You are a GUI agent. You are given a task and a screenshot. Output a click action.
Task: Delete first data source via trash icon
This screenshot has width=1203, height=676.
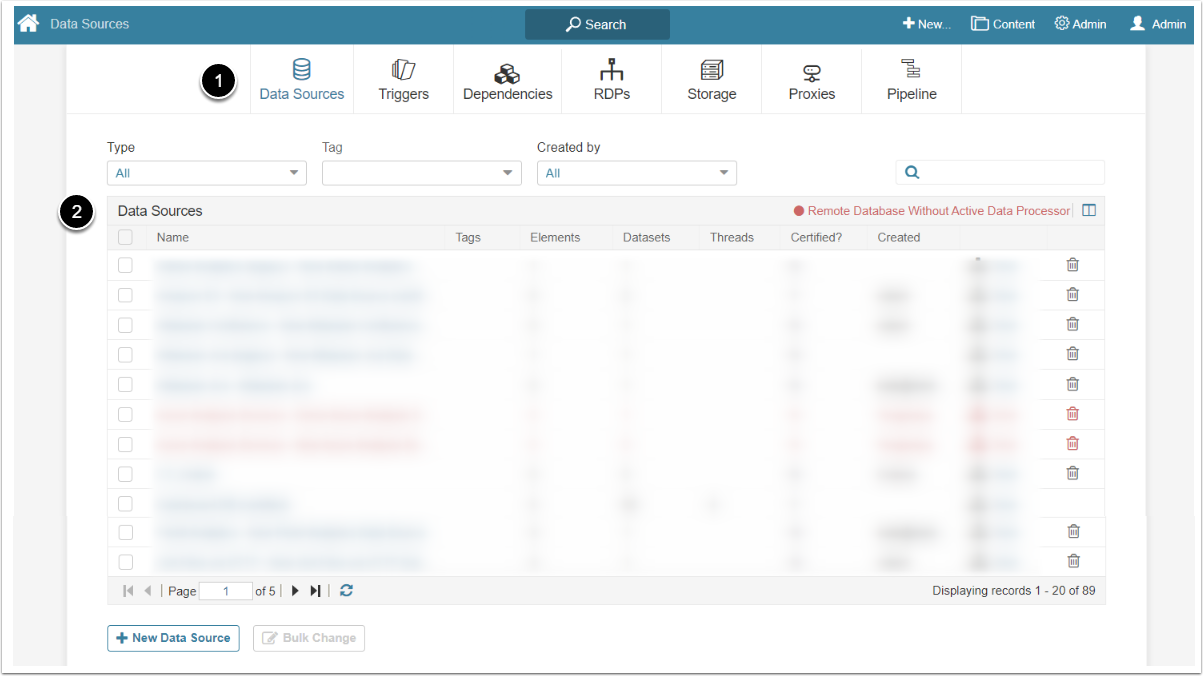pyautogui.click(x=1072, y=265)
